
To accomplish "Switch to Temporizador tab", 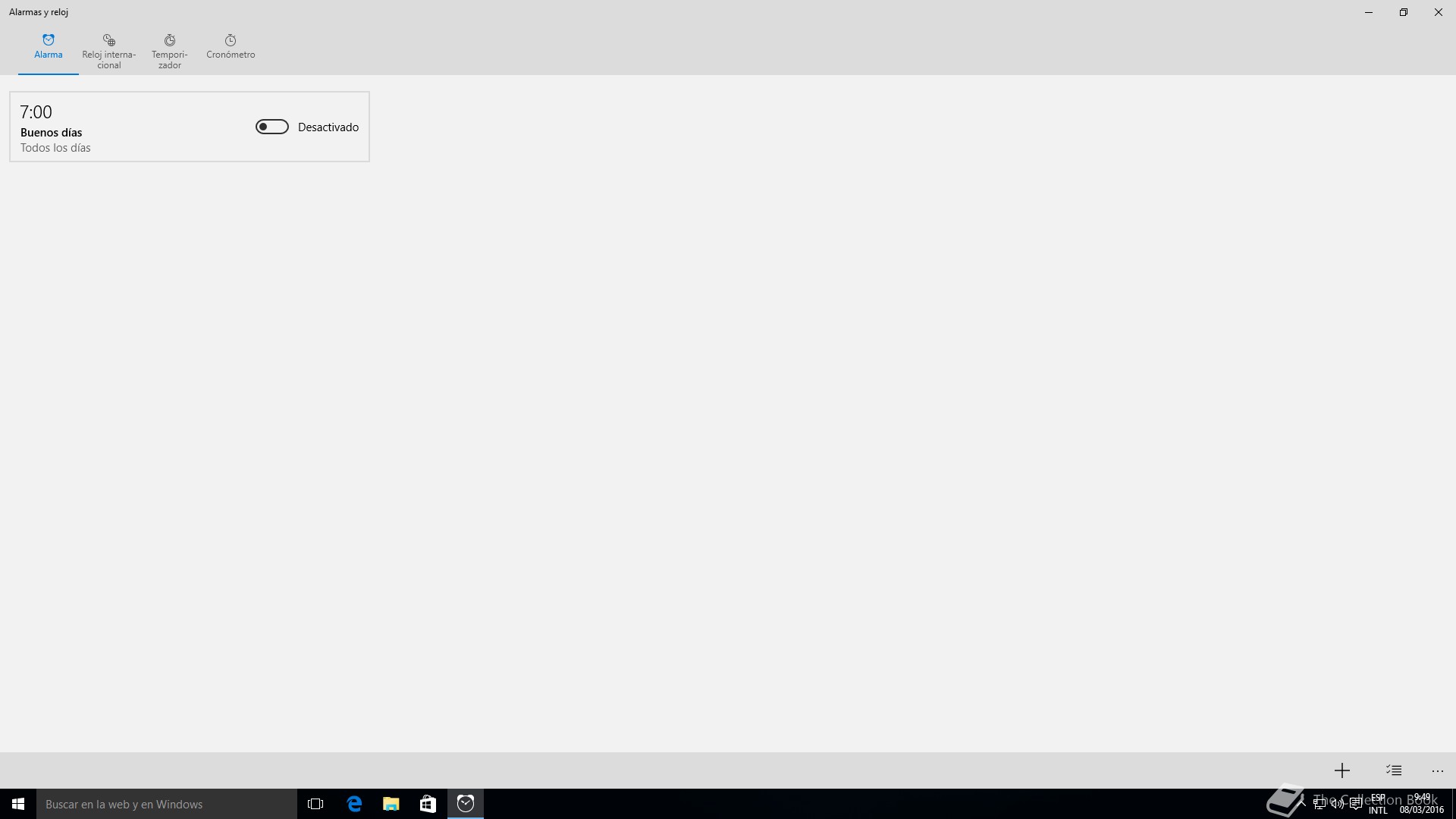I will pyautogui.click(x=169, y=52).
